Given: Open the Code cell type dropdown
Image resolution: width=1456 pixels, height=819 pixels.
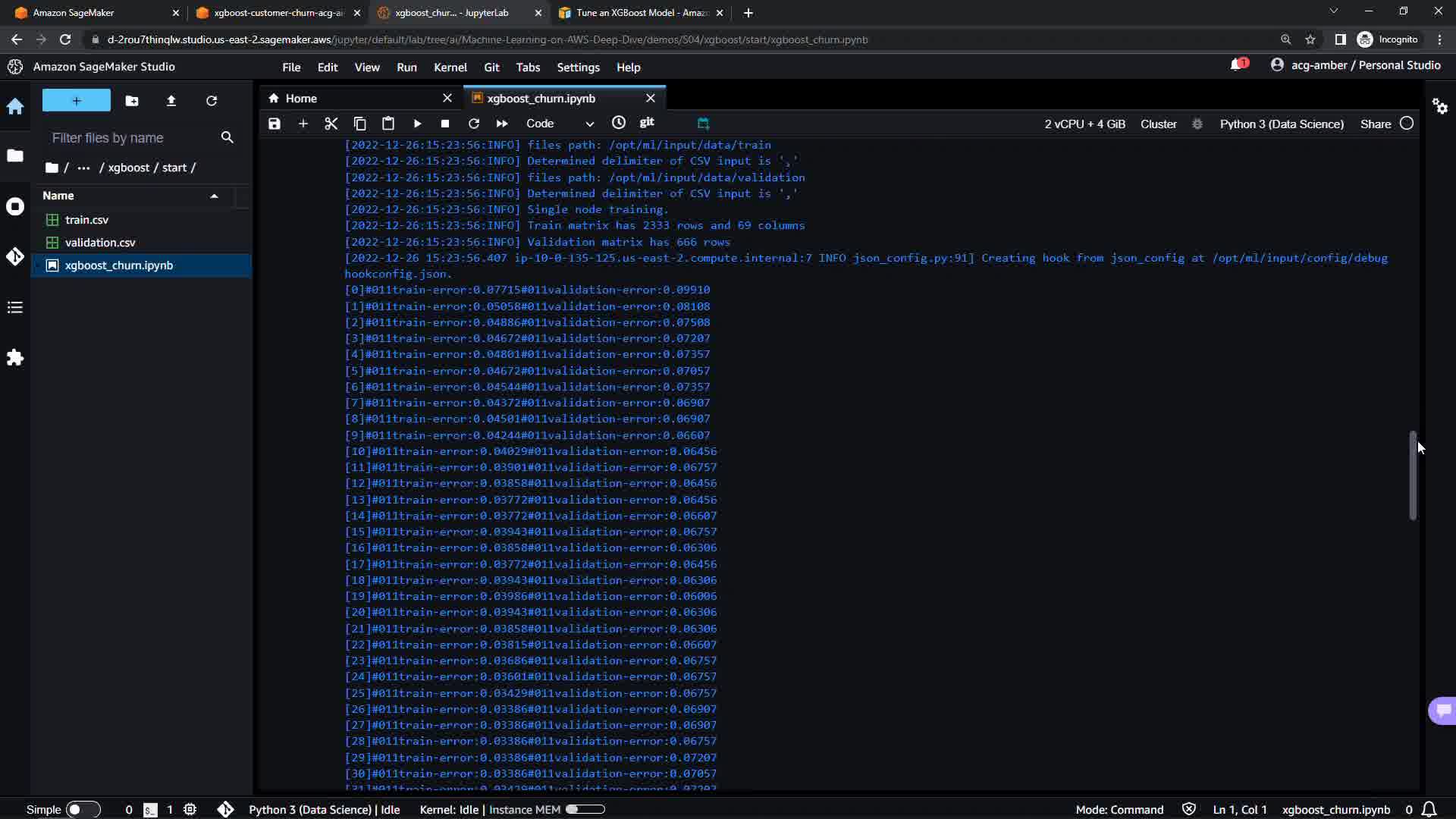Looking at the screenshot, I should (x=560, y=124).
